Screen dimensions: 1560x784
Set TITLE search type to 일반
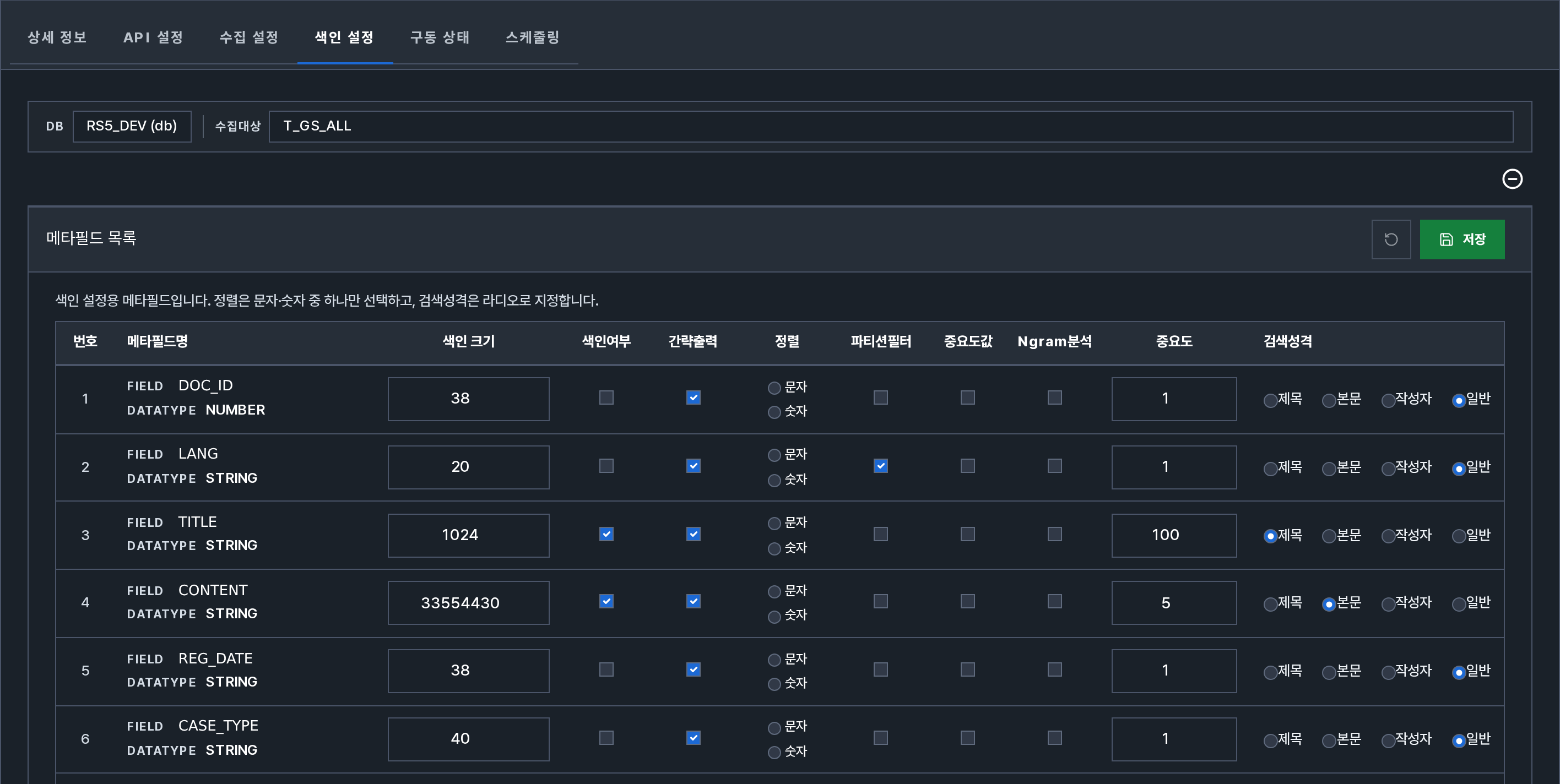[x=1458, y=536]
